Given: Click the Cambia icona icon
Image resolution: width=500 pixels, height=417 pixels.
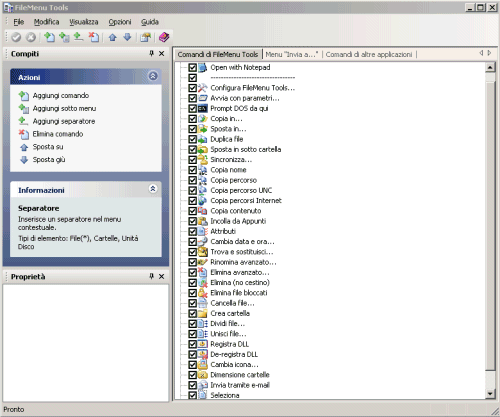Looking at the screenshot, I should (x=203, y=365).
